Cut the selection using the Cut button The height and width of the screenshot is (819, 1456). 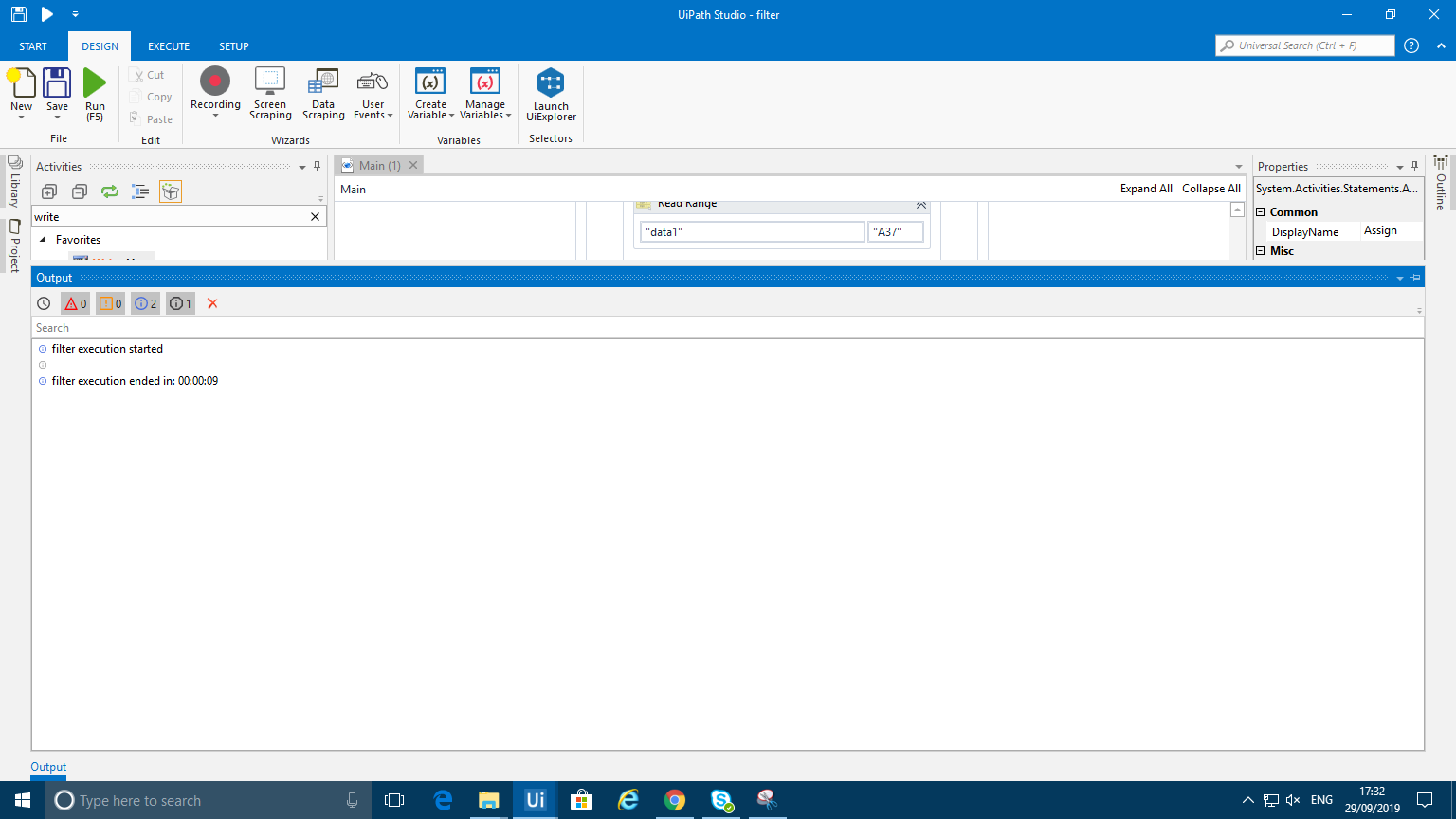point(148,75)
